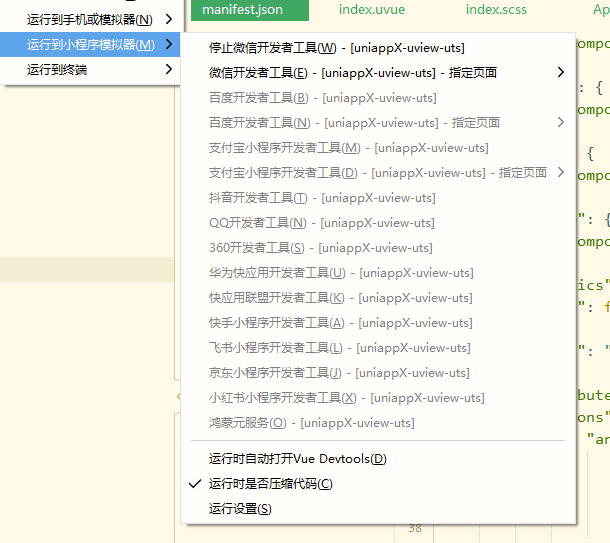Open index.scss editor tab
This screenshot has height=543, width=610.
(x=497, y=9)
